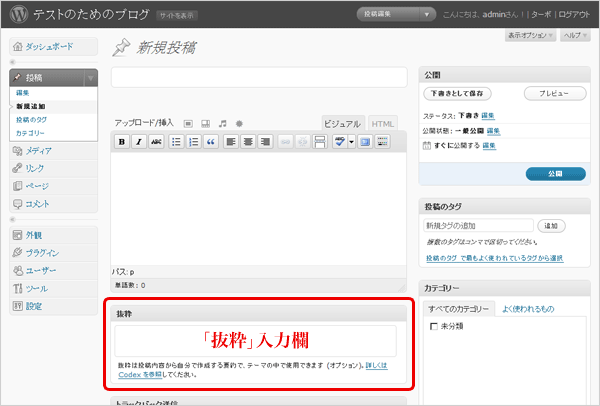This screenshot has width=600, height=406.
Task: Align text center
Action: point(248,142)
